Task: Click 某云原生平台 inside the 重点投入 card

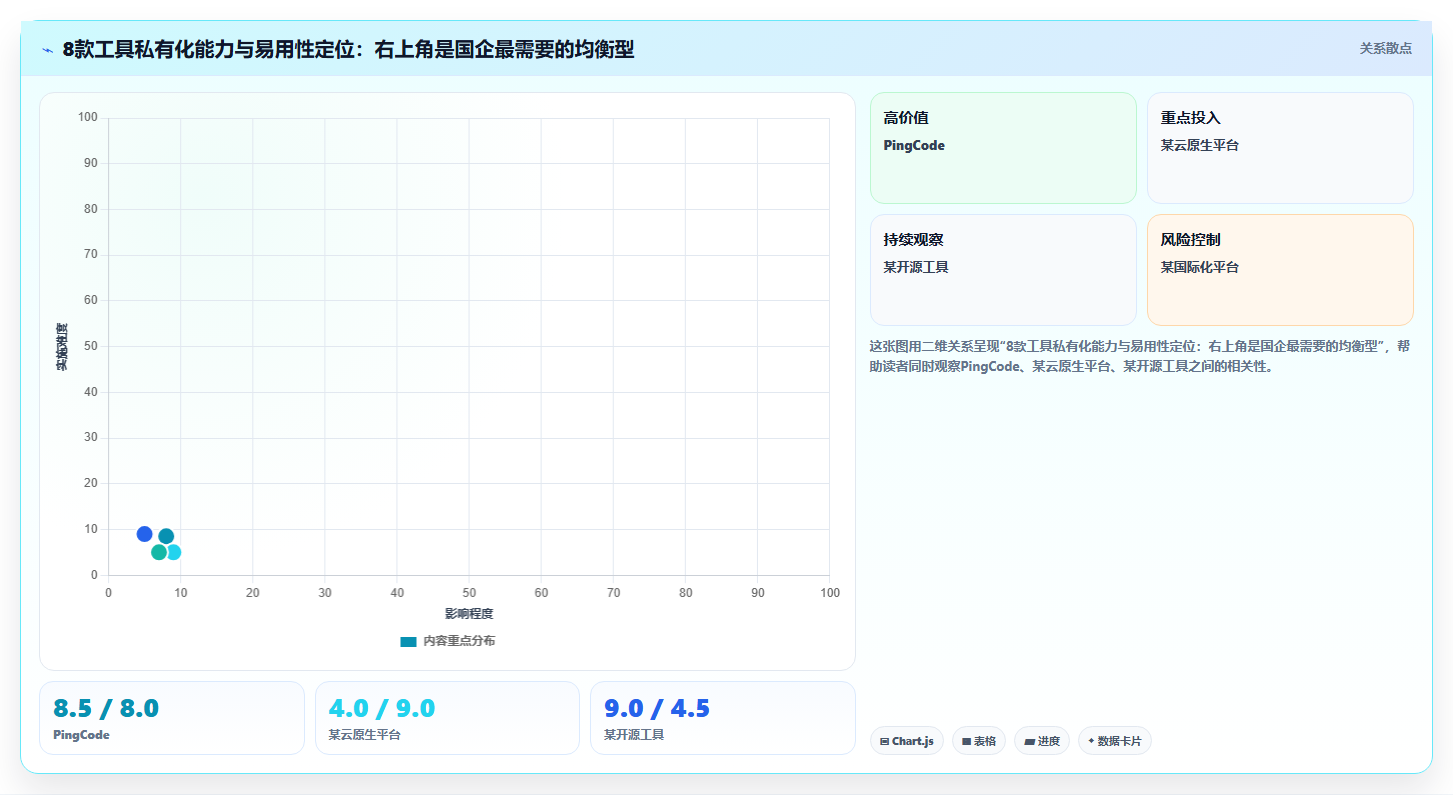Action: pyautogui.click(x=1199, y=145)
